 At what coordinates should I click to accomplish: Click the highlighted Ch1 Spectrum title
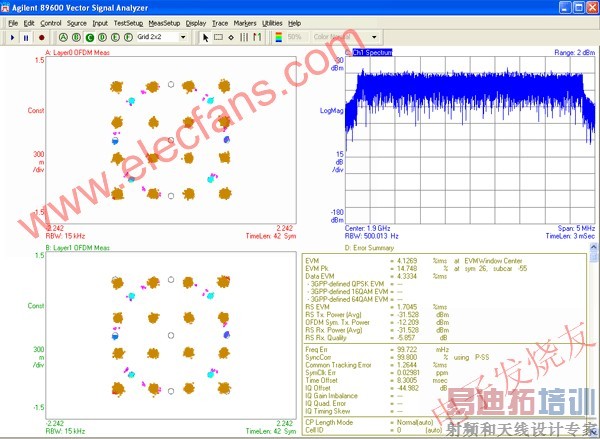372,52
